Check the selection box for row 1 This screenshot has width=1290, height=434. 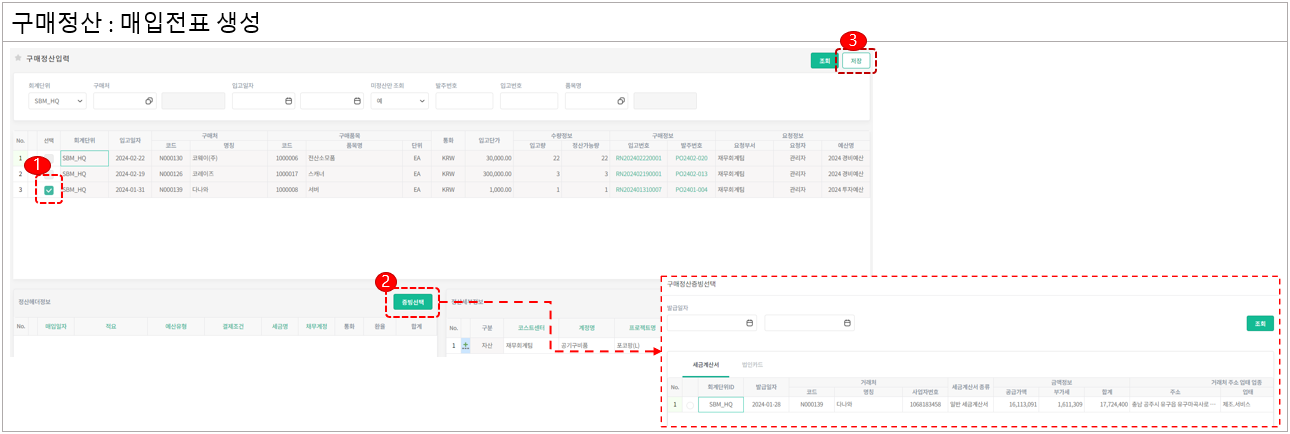tap(48, 158)
